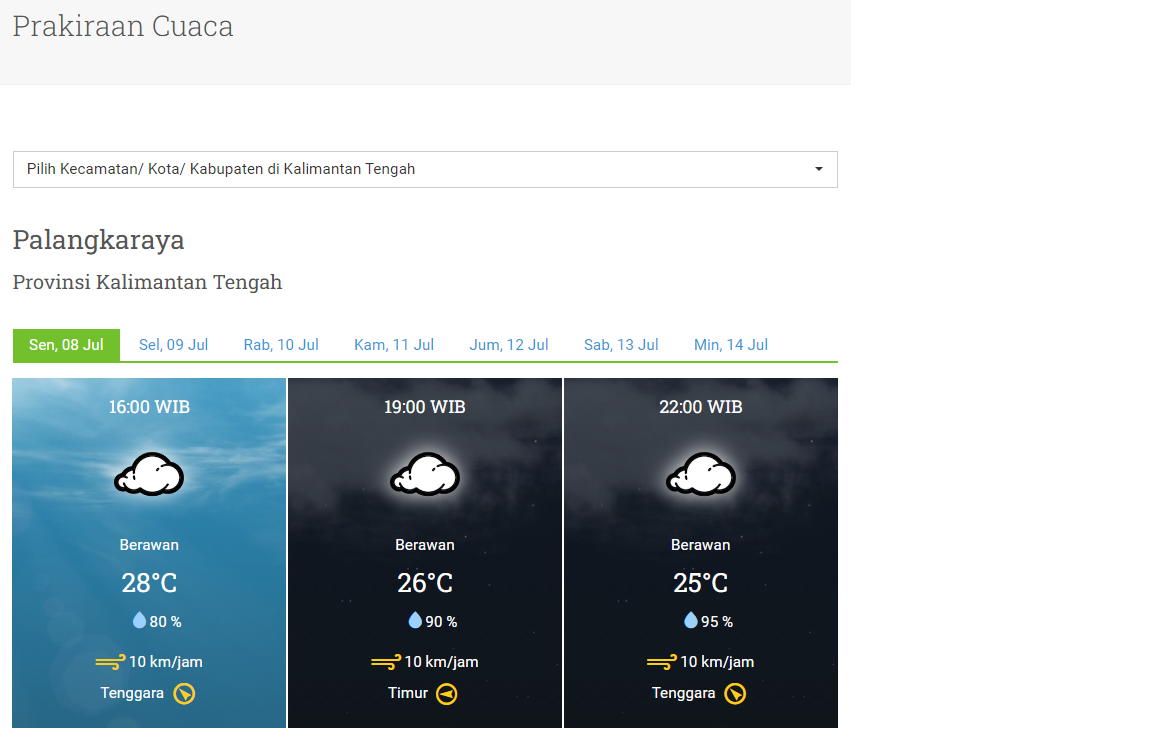1152x737 pixels.
Task: Click the Berawan label in 22:00 card
Action: pyautogui.click(x=700, y=545)
